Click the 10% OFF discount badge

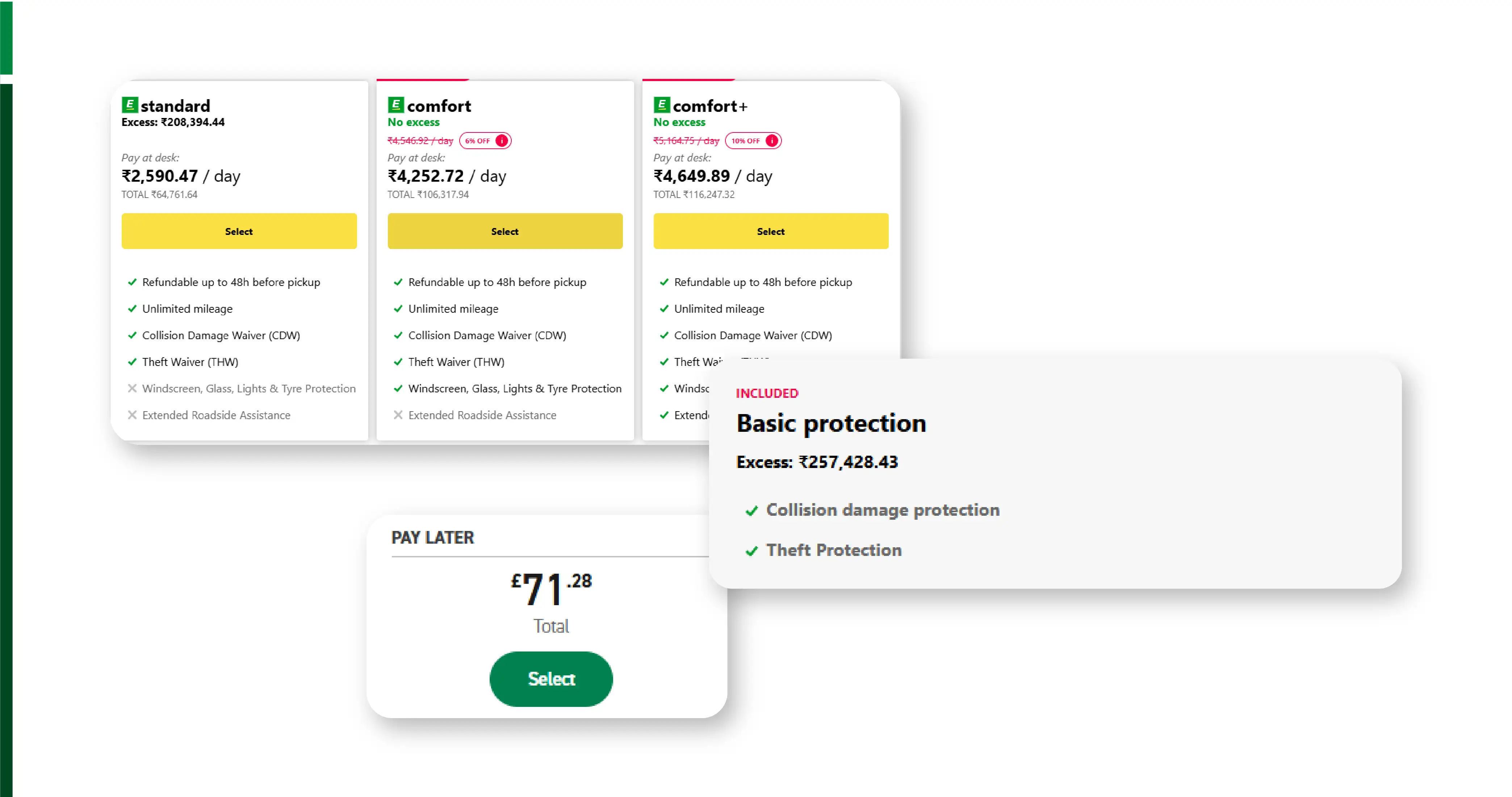[x=745, y=141]
